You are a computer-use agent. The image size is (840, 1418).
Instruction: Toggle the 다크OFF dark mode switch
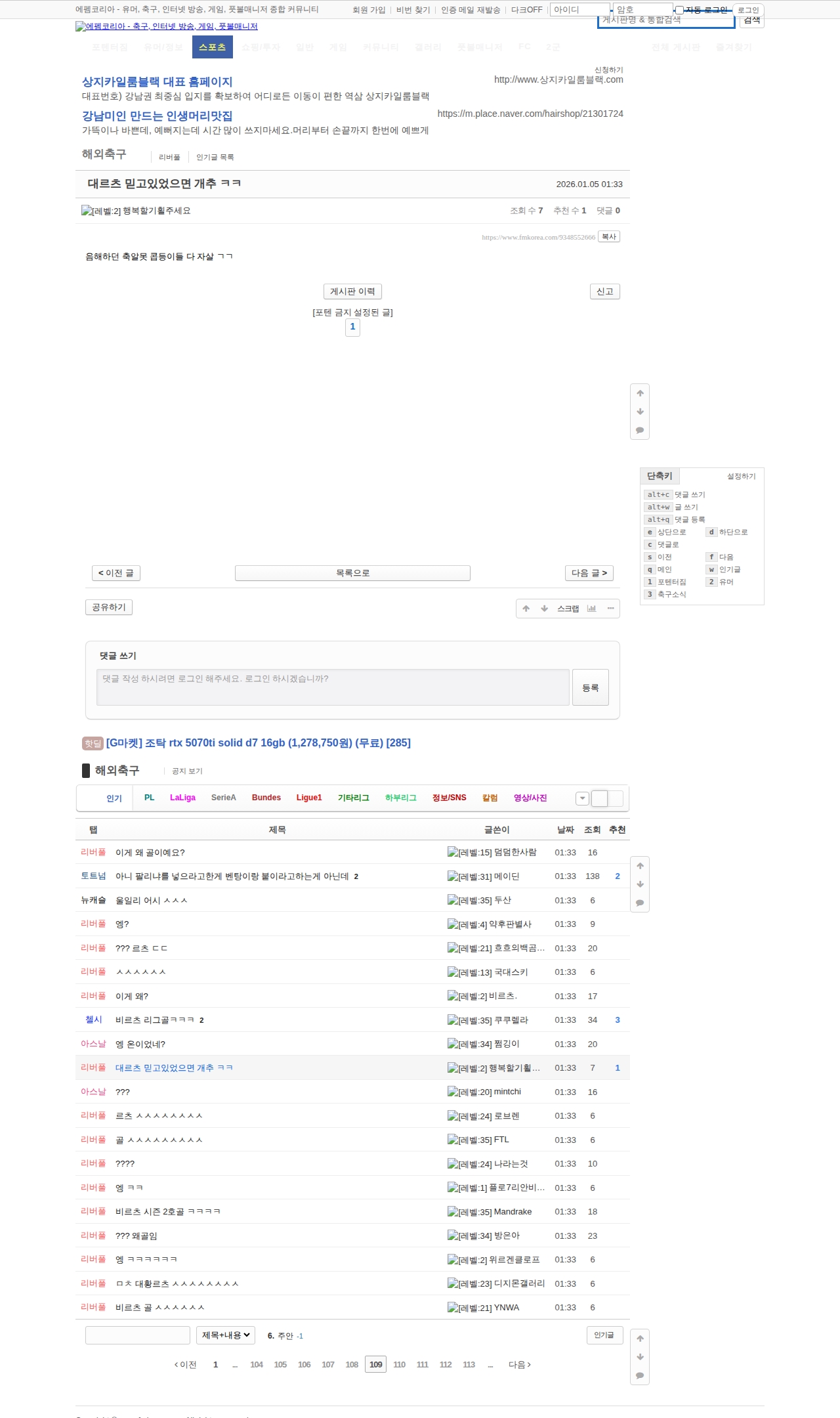click(x=526, y=10)
